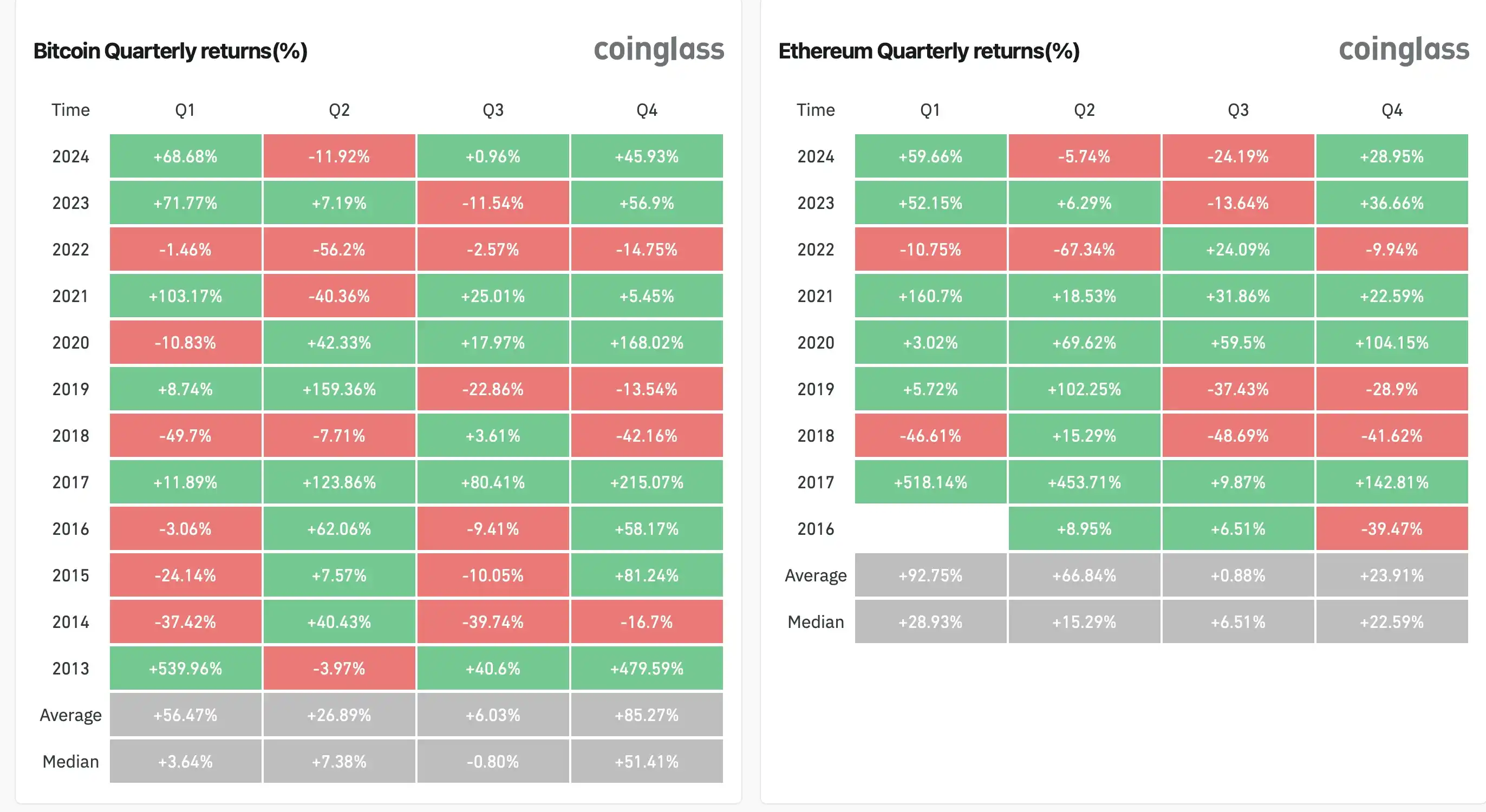This screenshot has width=1486, height=812.
Task: Click Bitcoin Median Q3 cell showing -0.80%
Action: tap(493, 762)
